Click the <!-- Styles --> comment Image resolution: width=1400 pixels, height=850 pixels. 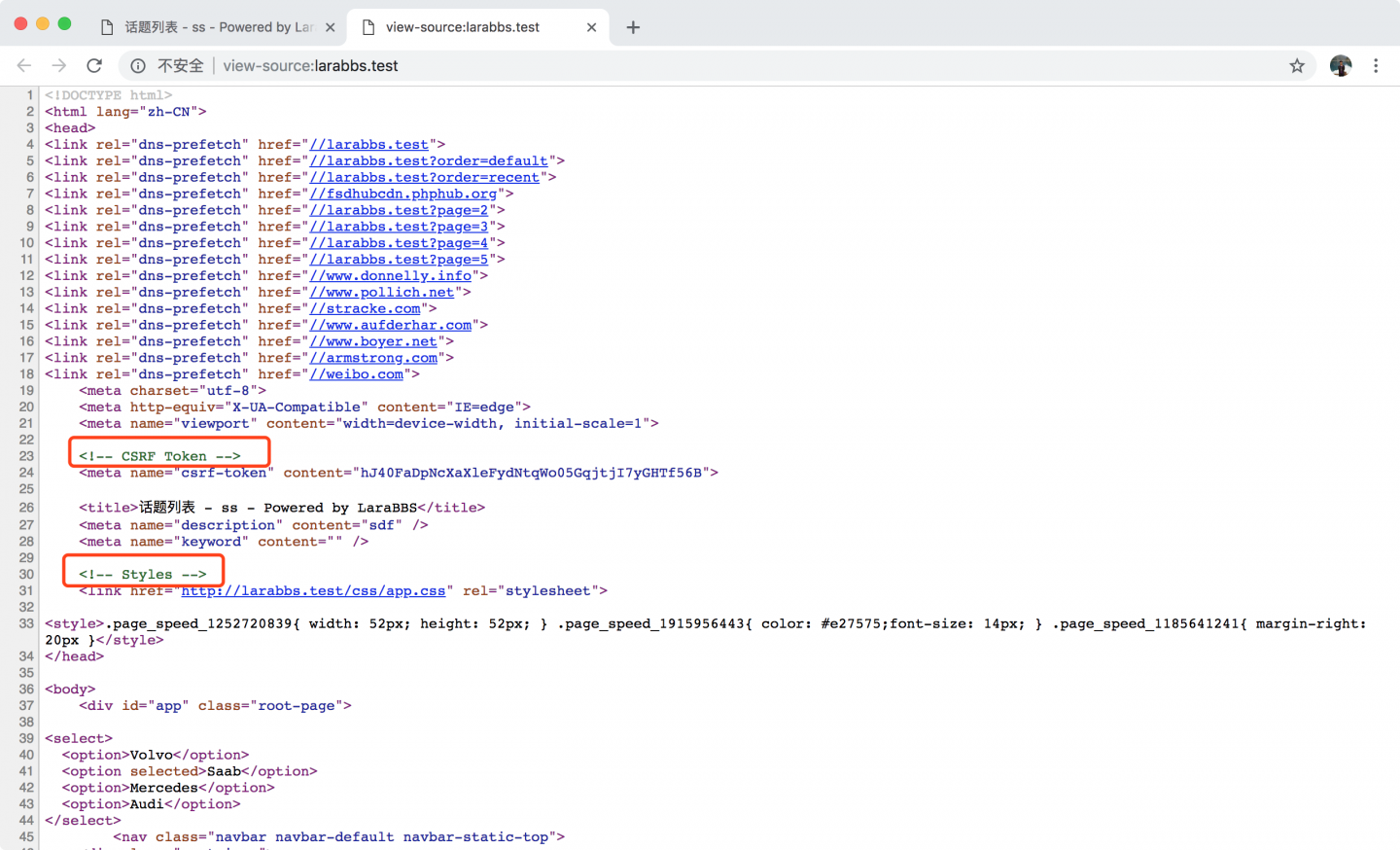143,575
